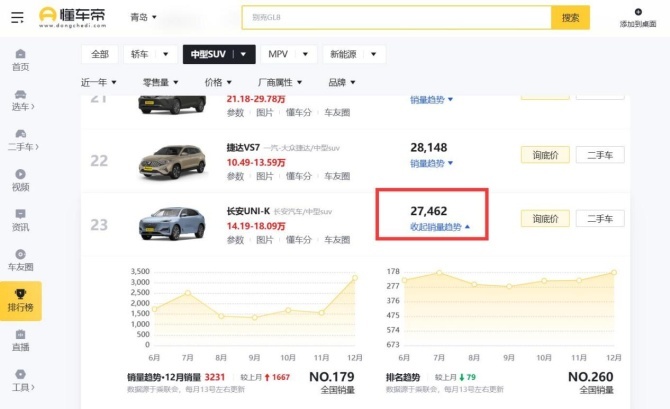The width and height of the screenshot is (670, 409).
Task: Click the December ranking chart data point
Action: pos(614,272)
